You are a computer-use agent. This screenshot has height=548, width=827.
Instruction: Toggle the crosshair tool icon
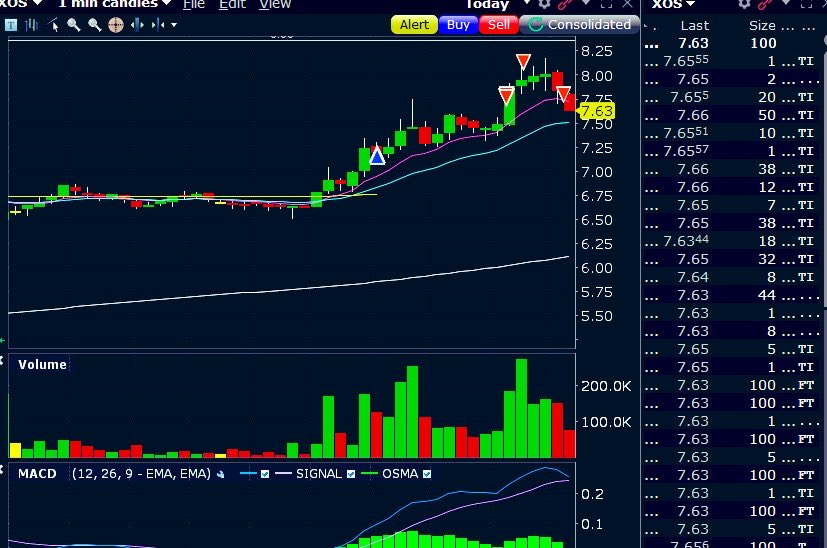(116, 25)
